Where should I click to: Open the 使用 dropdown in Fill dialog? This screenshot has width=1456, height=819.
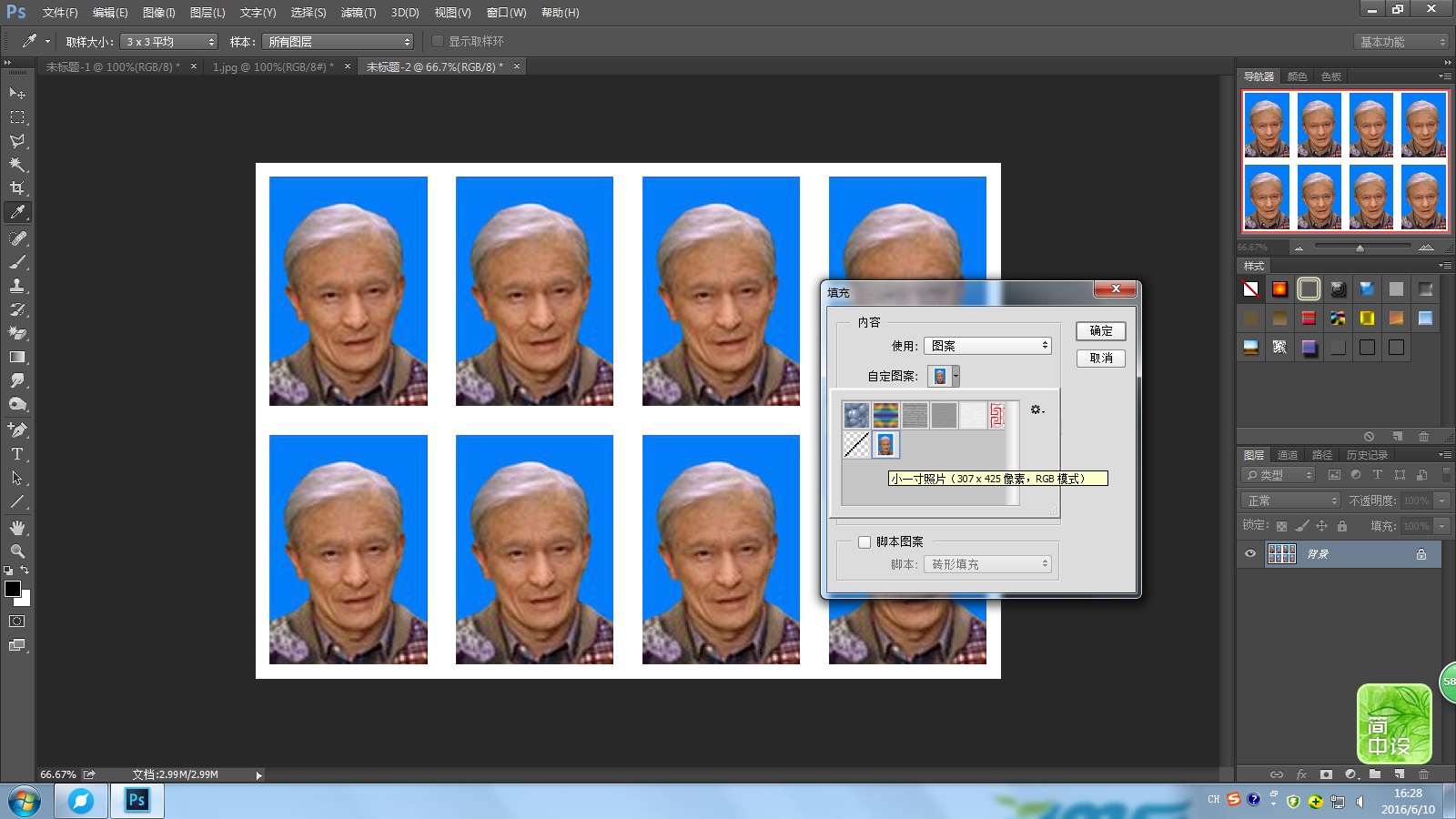(988, 346)
